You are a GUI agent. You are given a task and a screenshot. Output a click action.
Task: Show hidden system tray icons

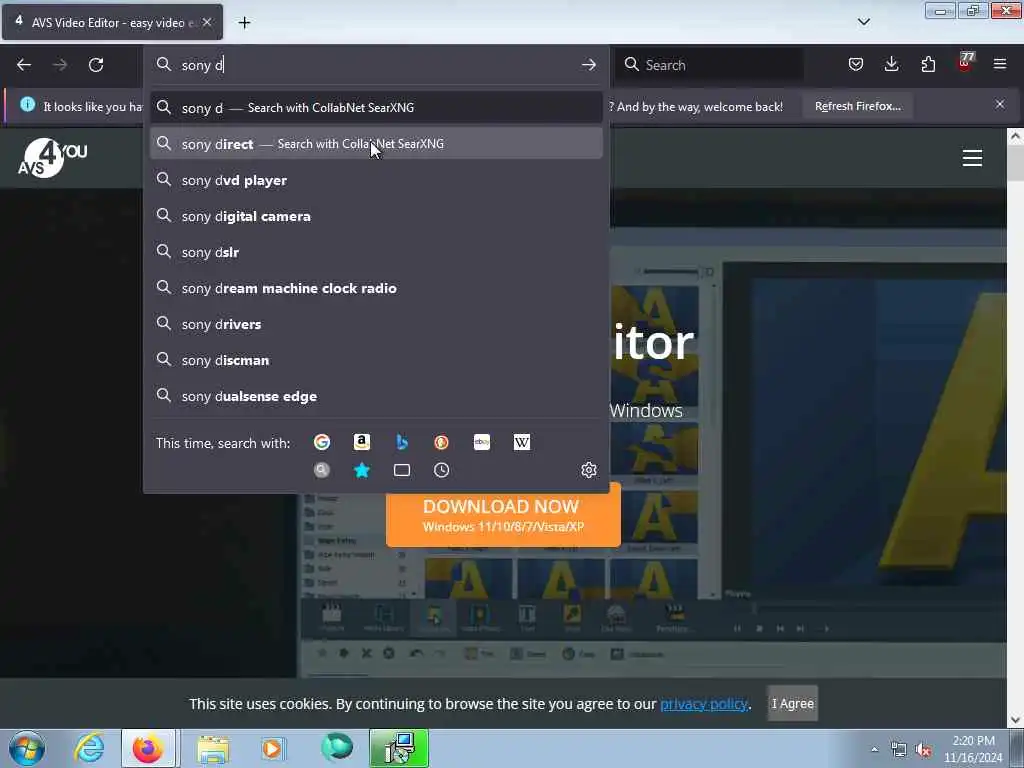coord(874,749)
